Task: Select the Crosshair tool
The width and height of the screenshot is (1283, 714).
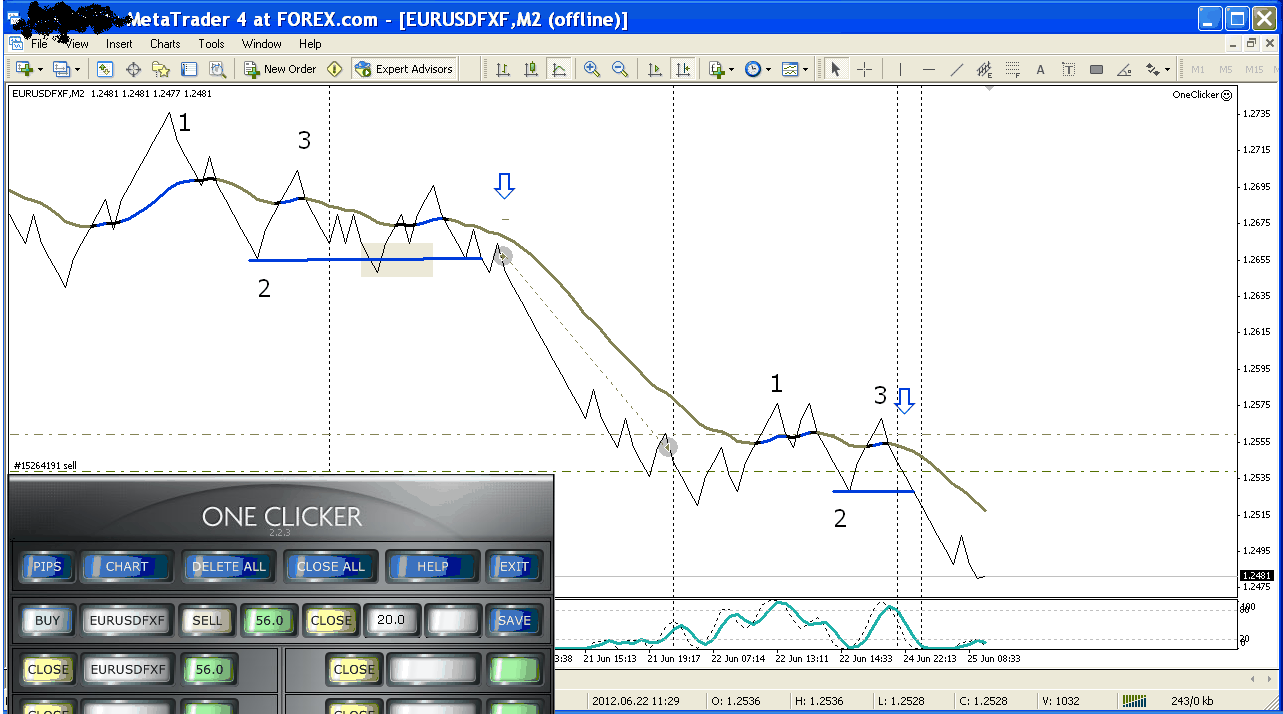Action: coord(864,69)
